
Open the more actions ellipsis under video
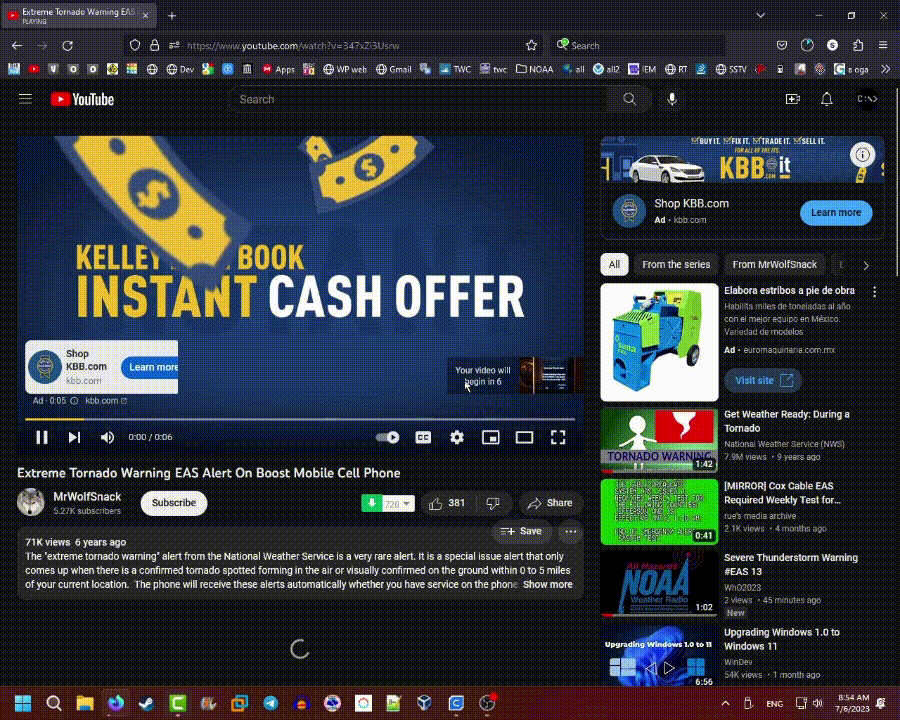pos(571,532)
